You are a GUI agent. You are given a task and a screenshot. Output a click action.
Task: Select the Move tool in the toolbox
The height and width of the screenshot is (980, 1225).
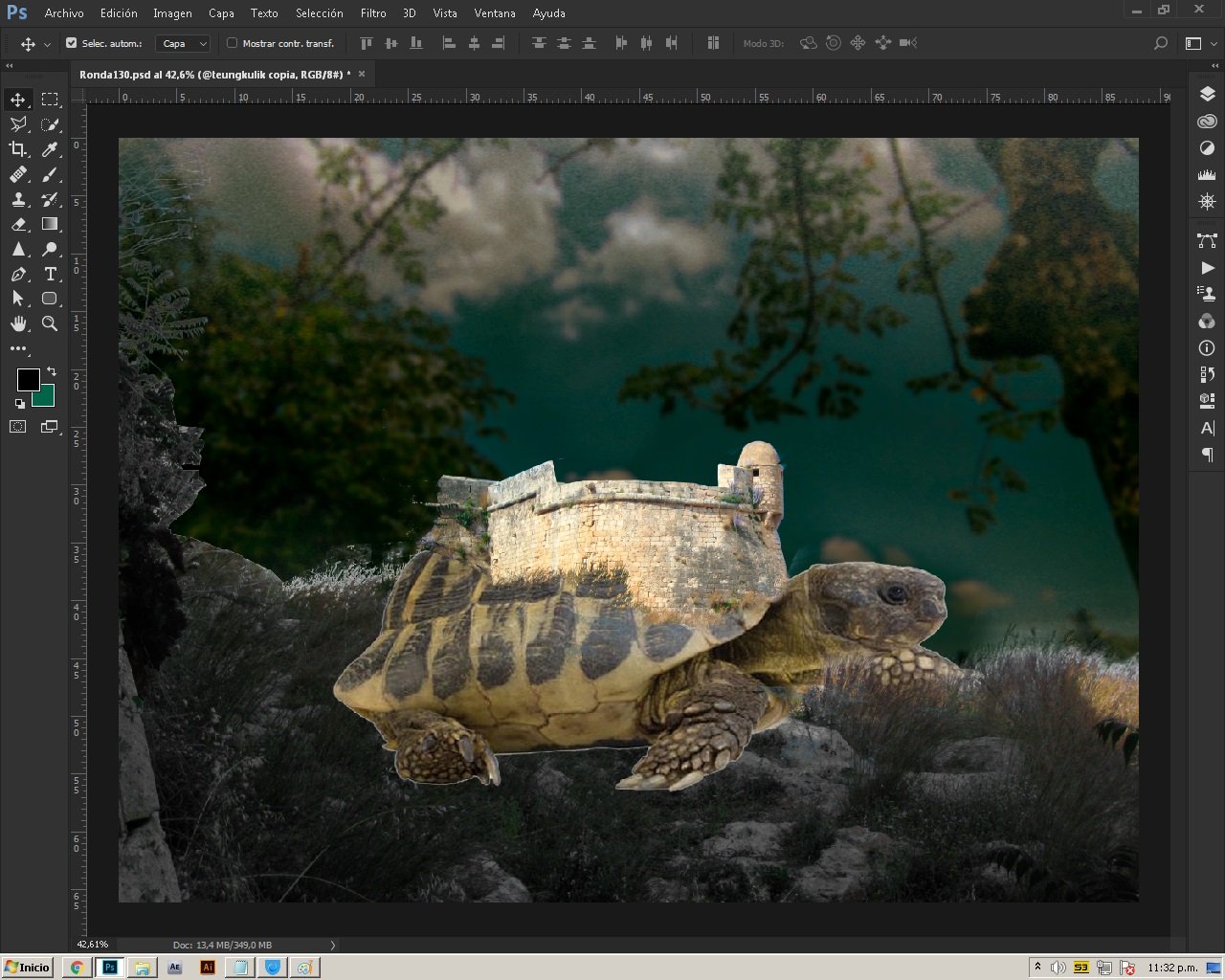(x=18, y=100)
